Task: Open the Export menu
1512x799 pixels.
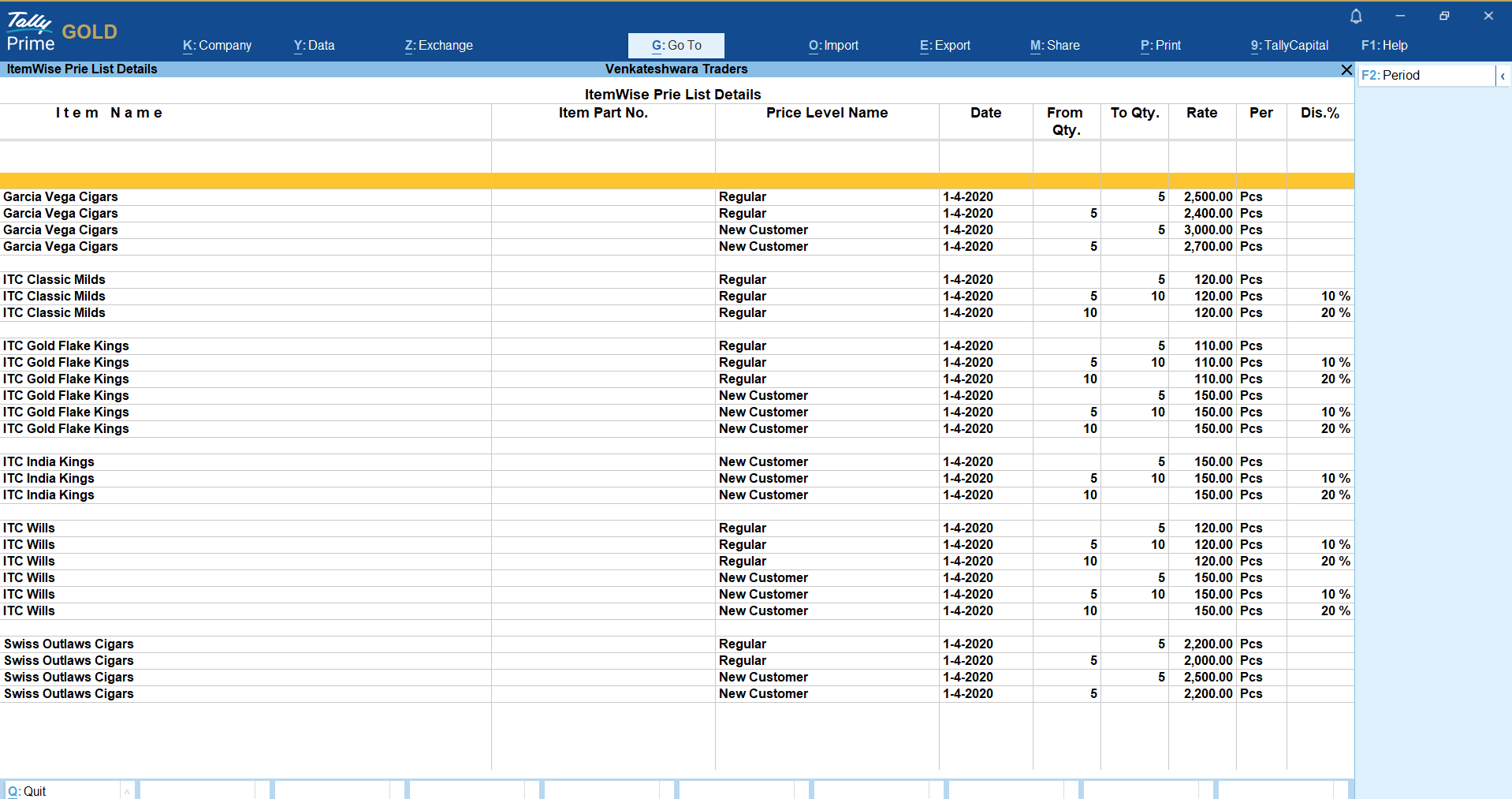Action: (x=944, y=46)
